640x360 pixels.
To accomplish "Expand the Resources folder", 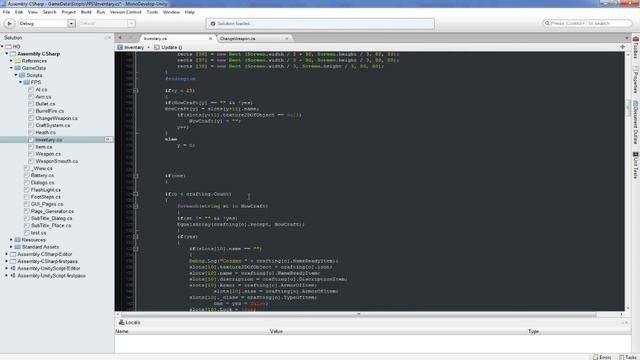I will [x=11, y=240].
